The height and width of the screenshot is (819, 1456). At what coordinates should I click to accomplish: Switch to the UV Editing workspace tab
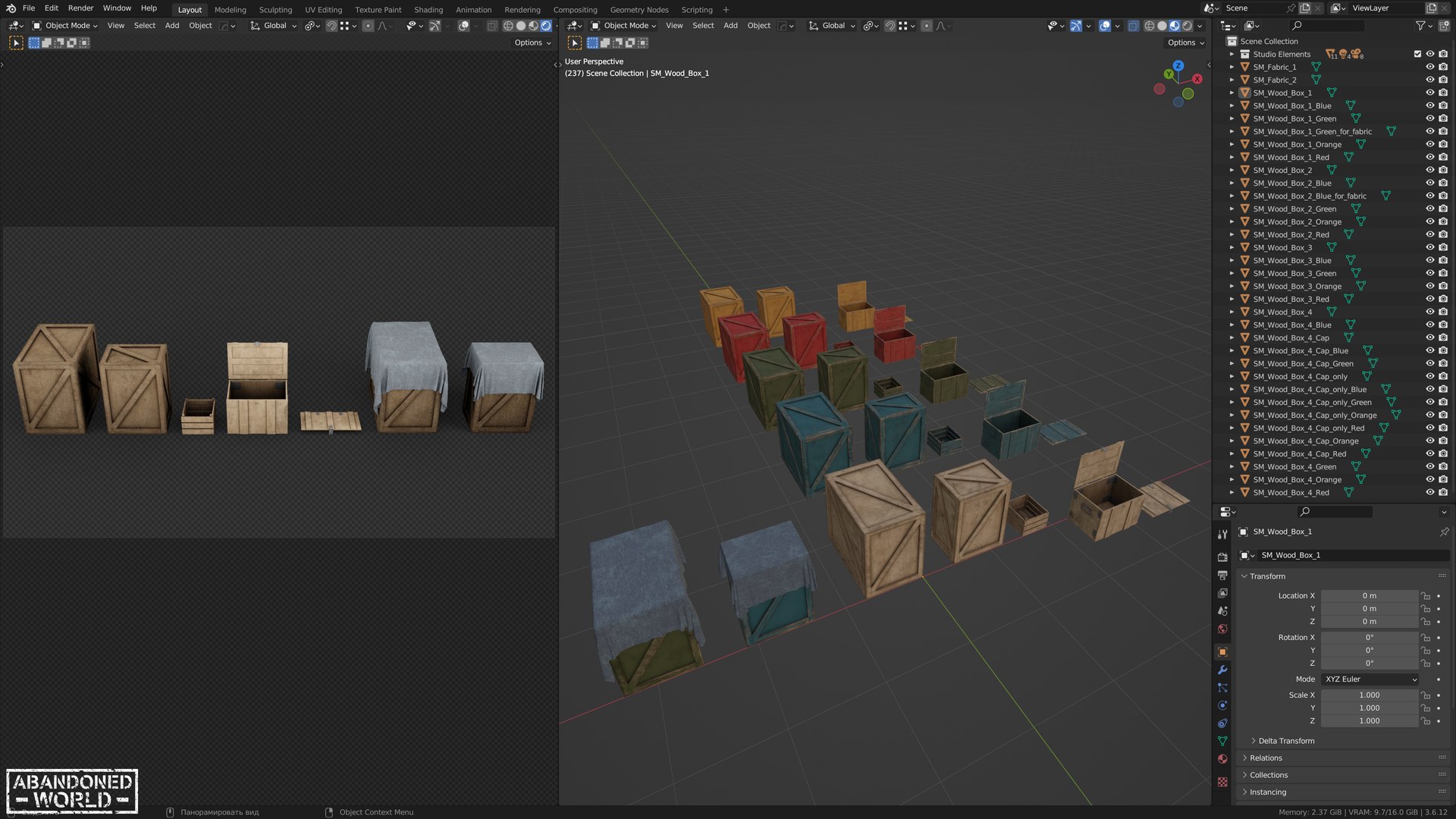(x=323, y=10)
